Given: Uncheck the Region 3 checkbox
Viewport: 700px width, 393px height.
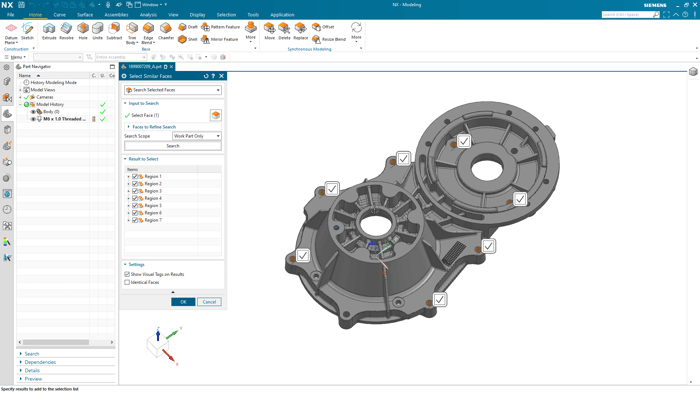Looking at the screenshot, I should pos(135,191).
